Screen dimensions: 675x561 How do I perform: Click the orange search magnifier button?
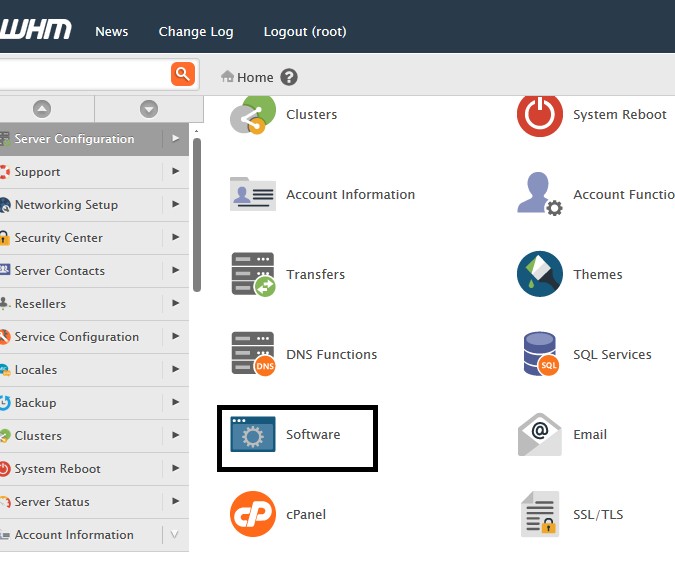(x=183, y=74)
